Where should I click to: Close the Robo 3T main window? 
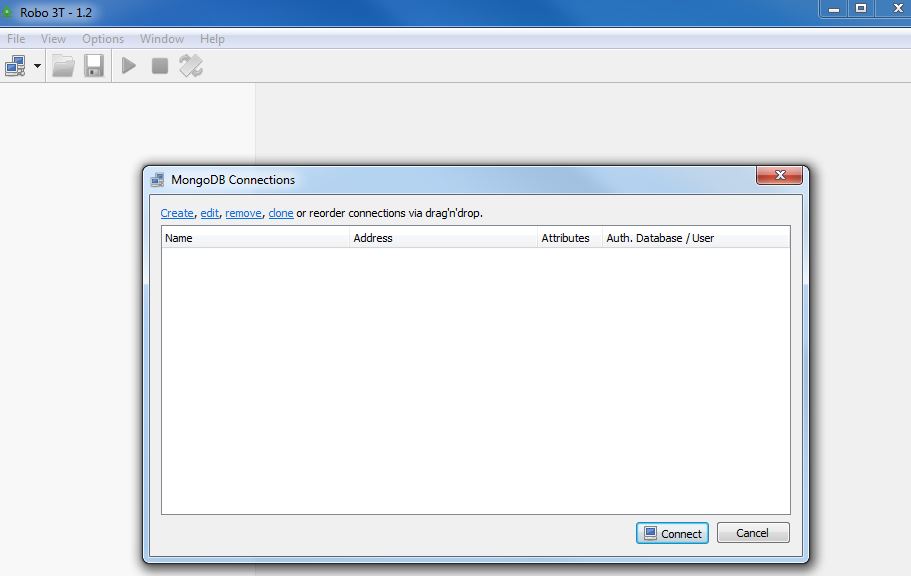897,9
